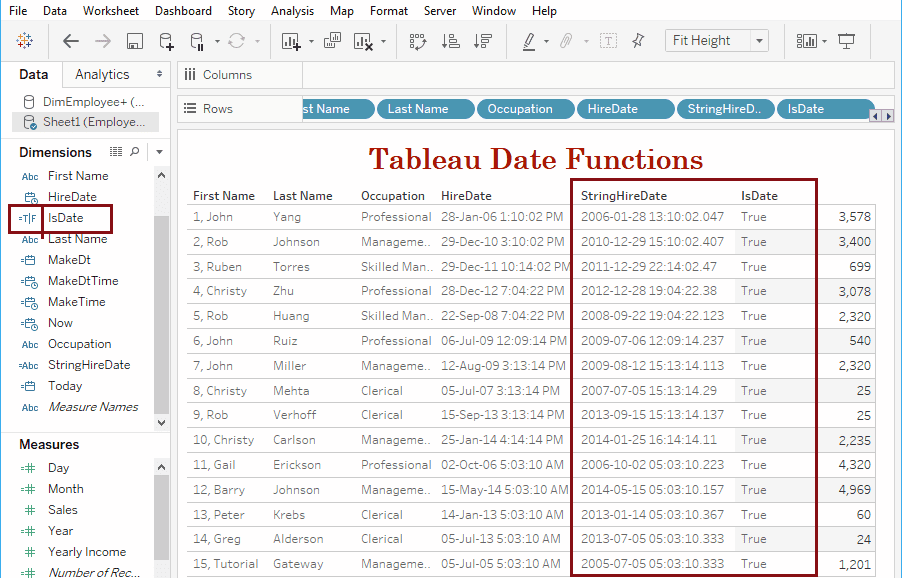Click the Save icon in the toolbar
Image resolution: width=902 pixels, height=578 pixels.
(x=135, y=41)
